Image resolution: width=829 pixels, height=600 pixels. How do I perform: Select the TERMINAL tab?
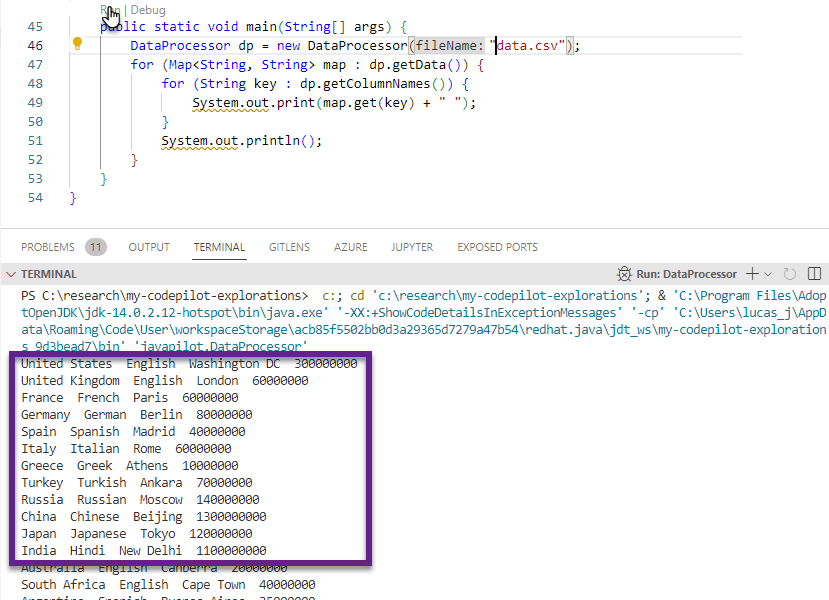coord(219,247)
